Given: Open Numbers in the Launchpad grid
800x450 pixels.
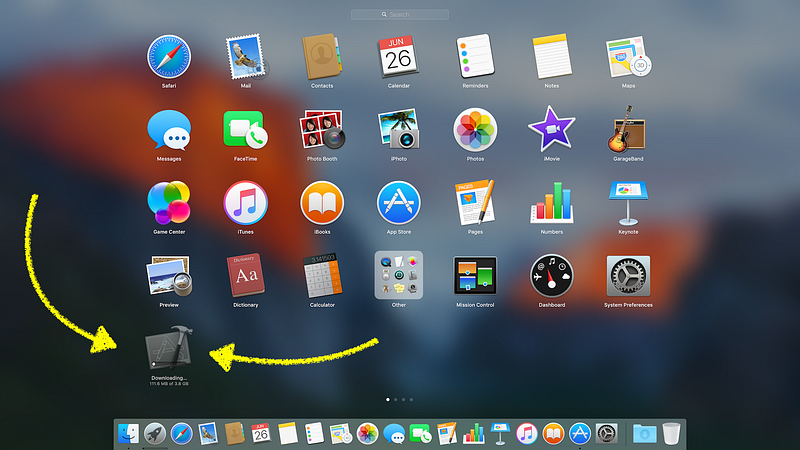Looking at the screenshot, I should tap(552, 203).
